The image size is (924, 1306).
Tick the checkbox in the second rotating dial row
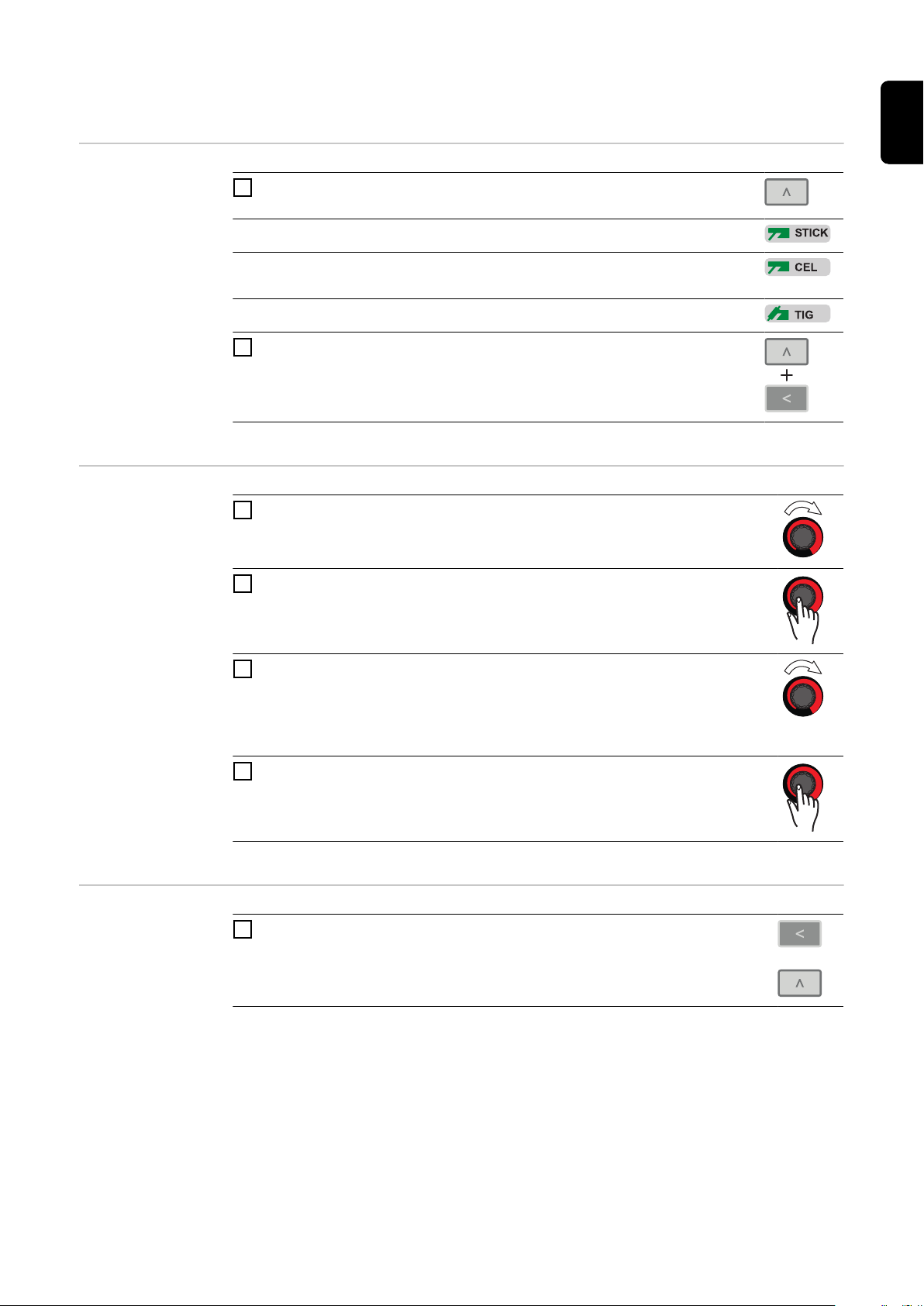243,669
